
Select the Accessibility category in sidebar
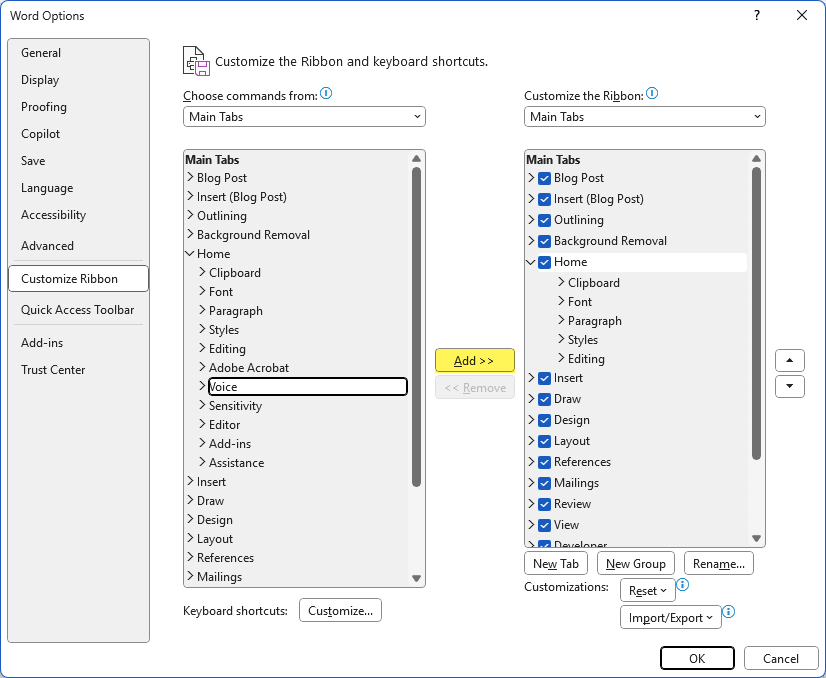tap(78, 215)
